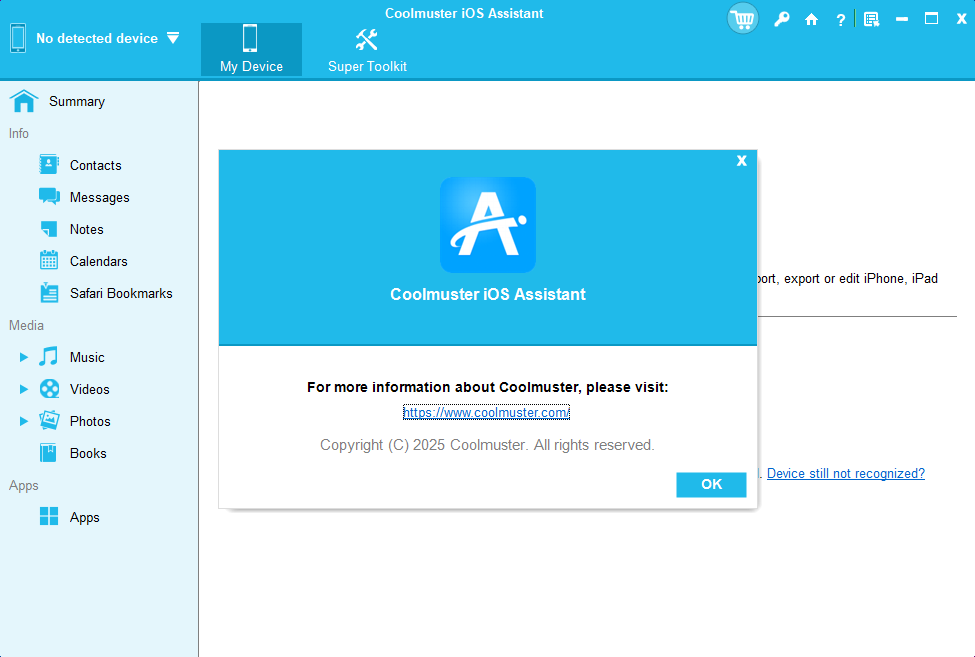Screen dimensions: 975x657
Task: Expand the Videos tree arrow
Action: tap(24, 389)
